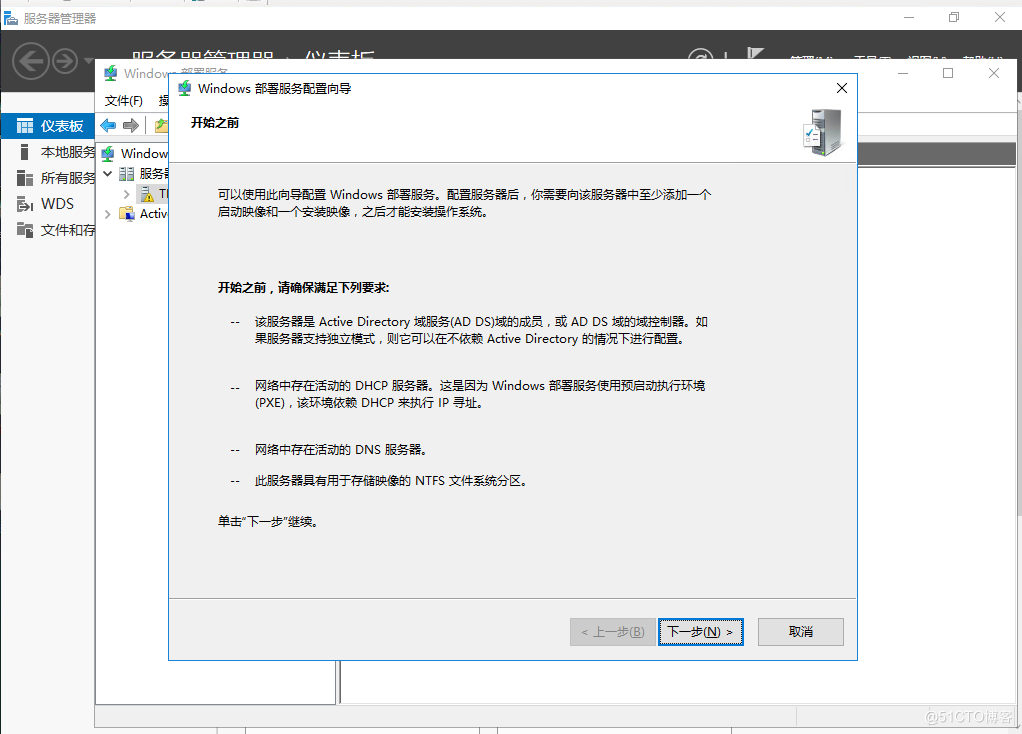
Task: Minimize the Windows 部署服务 console window
Action: coord(903,73)
